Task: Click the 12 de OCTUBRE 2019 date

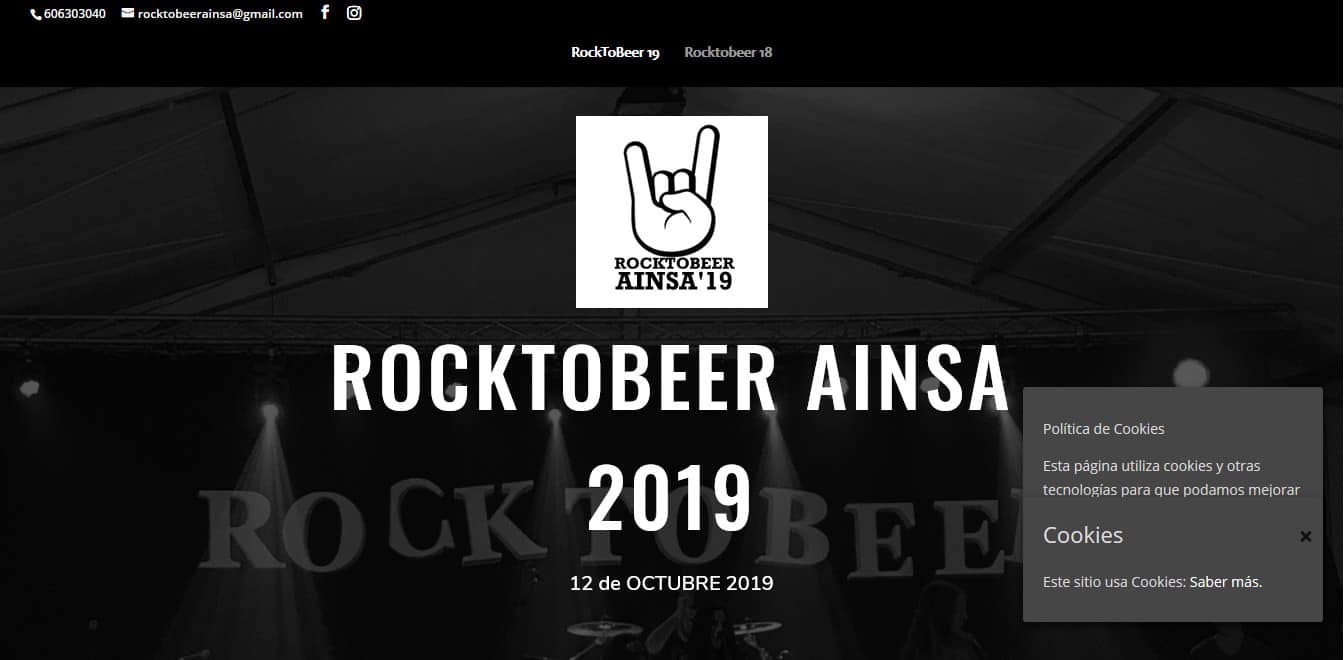Action: (672, 583)
